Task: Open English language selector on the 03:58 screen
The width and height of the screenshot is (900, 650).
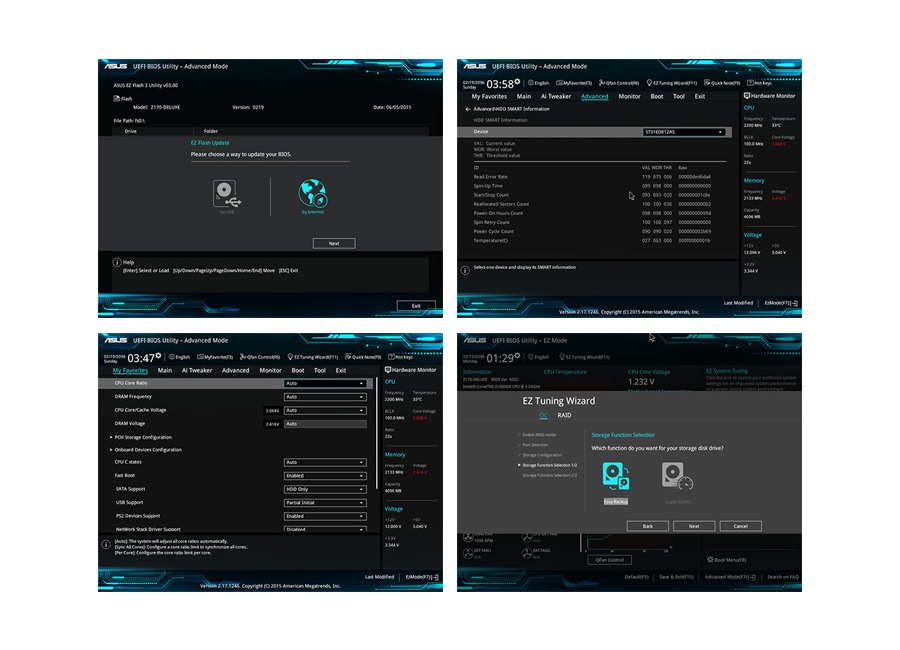Action: pyautogui.click(x=538, y=83)
